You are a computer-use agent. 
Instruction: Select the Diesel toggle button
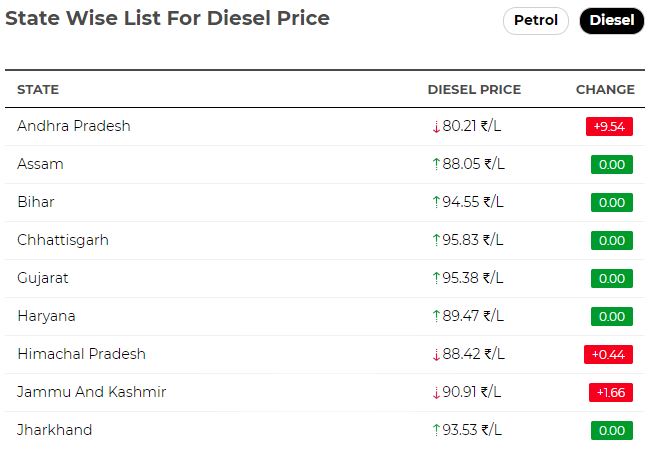click(612, 20)
